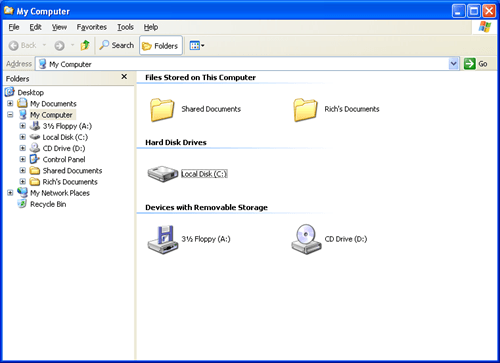The image size is (500, 363).
Task: Select Desktop in the folder tree
Action: pos(30,92)
